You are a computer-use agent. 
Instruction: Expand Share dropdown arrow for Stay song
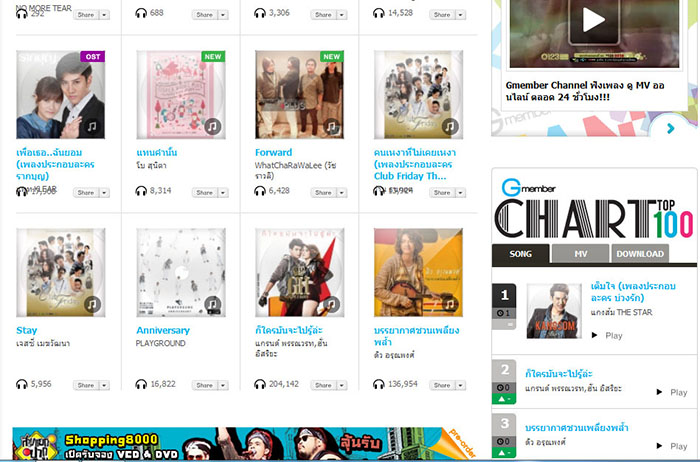tap(104, 385)
